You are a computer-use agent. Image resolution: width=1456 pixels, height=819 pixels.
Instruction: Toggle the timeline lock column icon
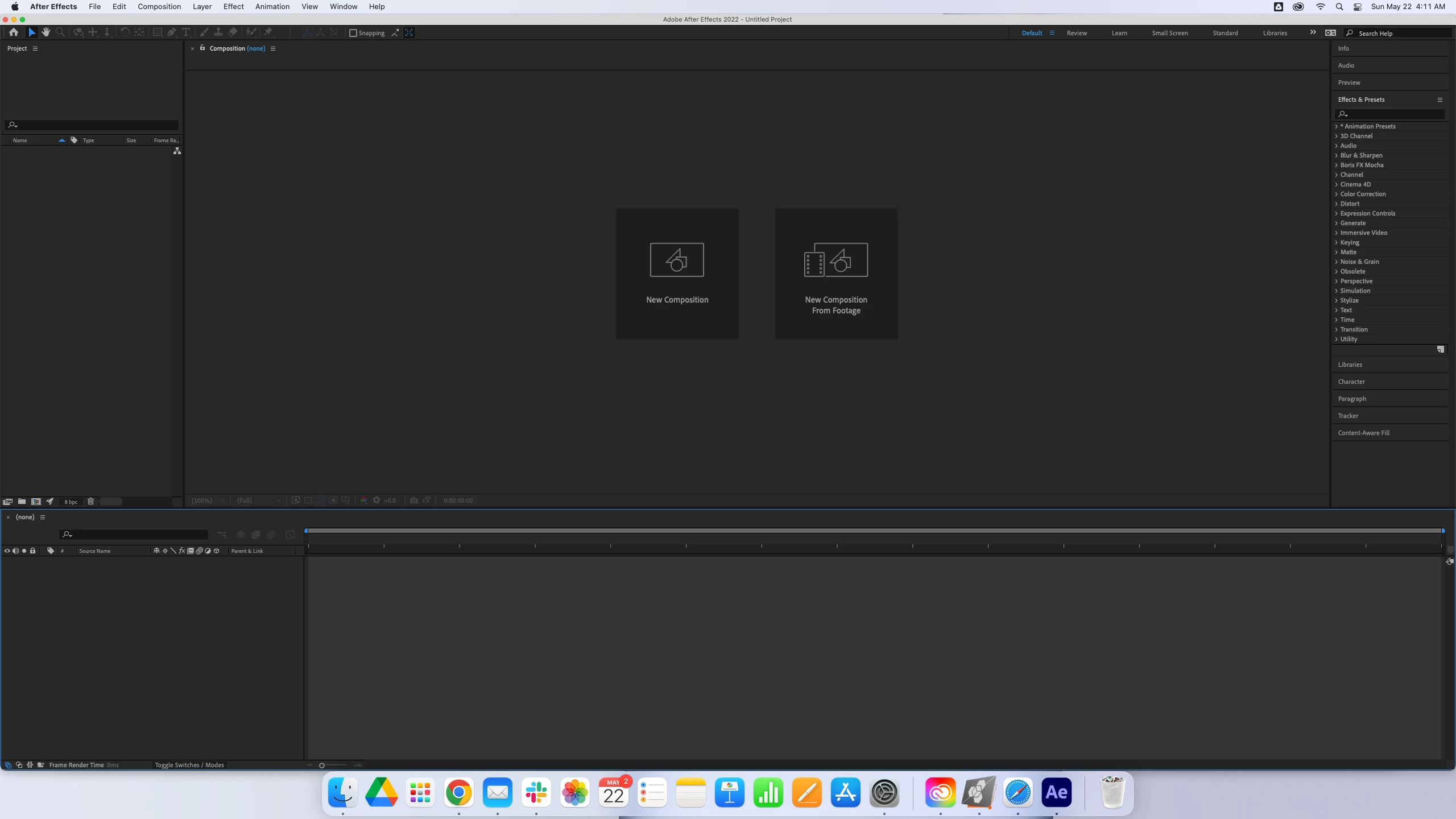[33, 551]
